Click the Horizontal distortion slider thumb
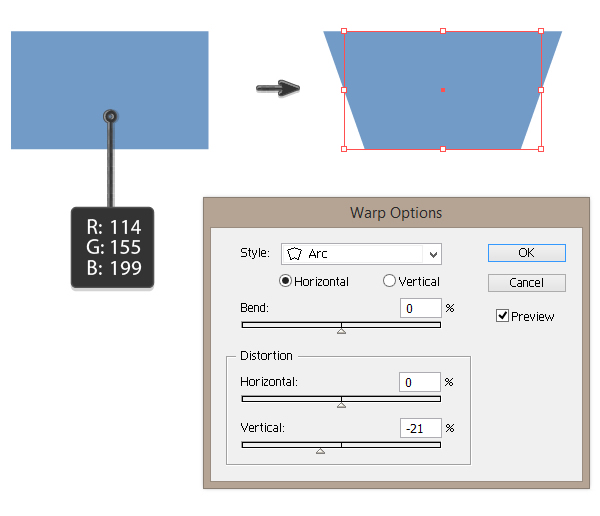Screen dimensions: 600x516 pos(341,405)
